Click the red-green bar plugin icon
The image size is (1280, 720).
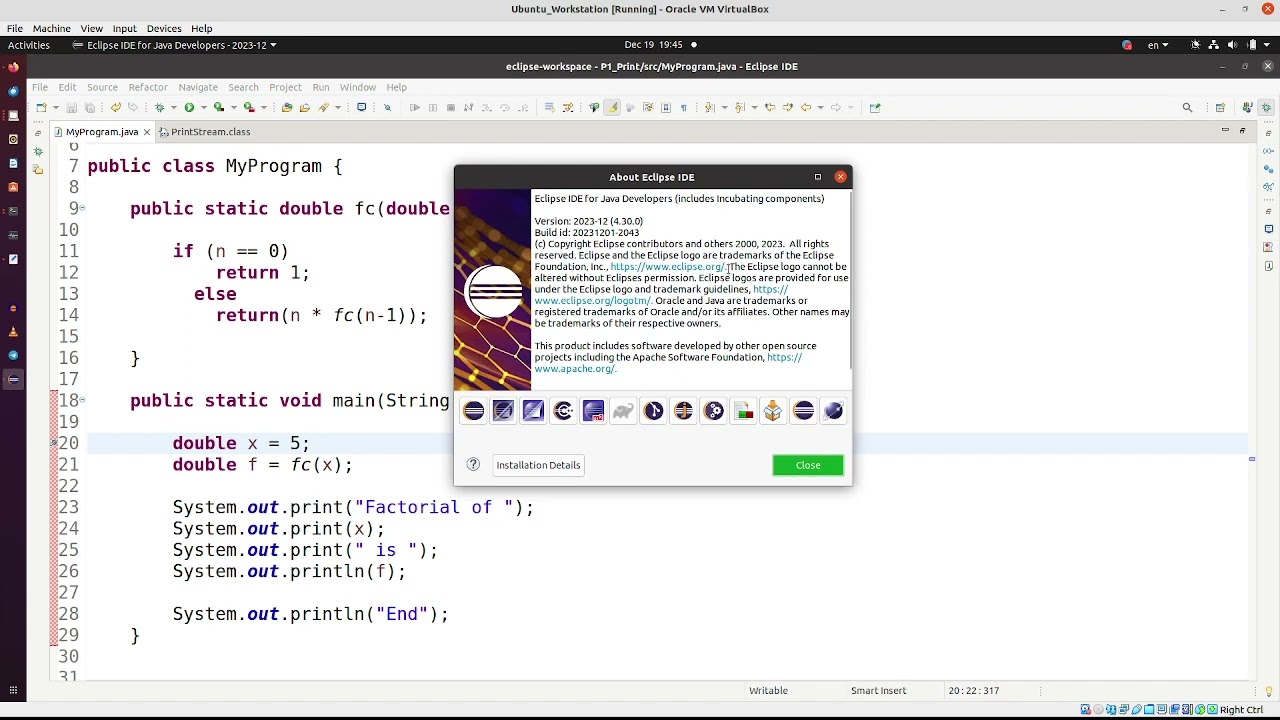click(743, 411)
